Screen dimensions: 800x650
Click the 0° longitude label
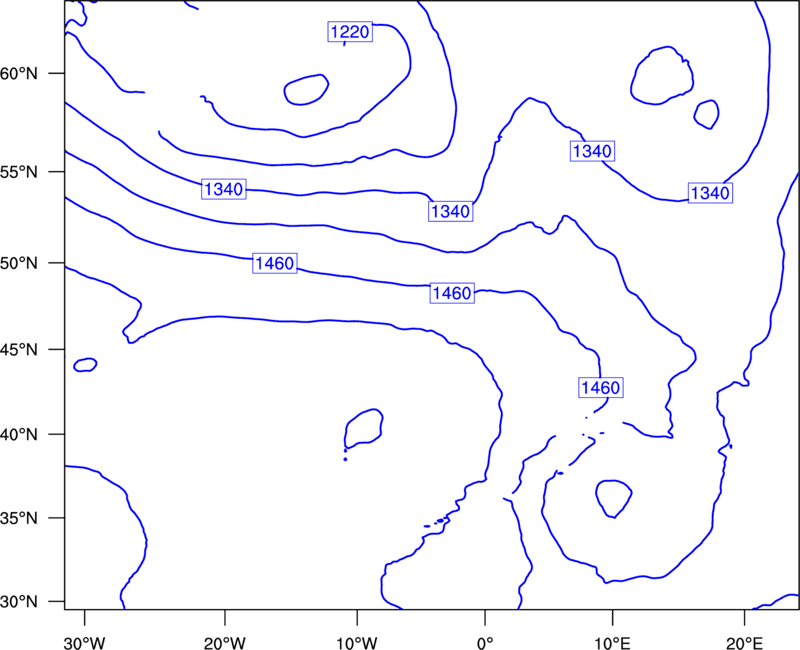(485, 643)
